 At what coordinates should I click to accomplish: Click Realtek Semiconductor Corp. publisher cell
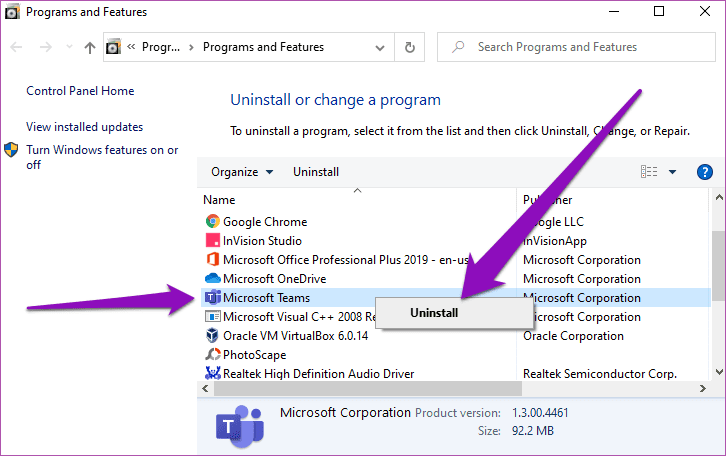[600, 374]
